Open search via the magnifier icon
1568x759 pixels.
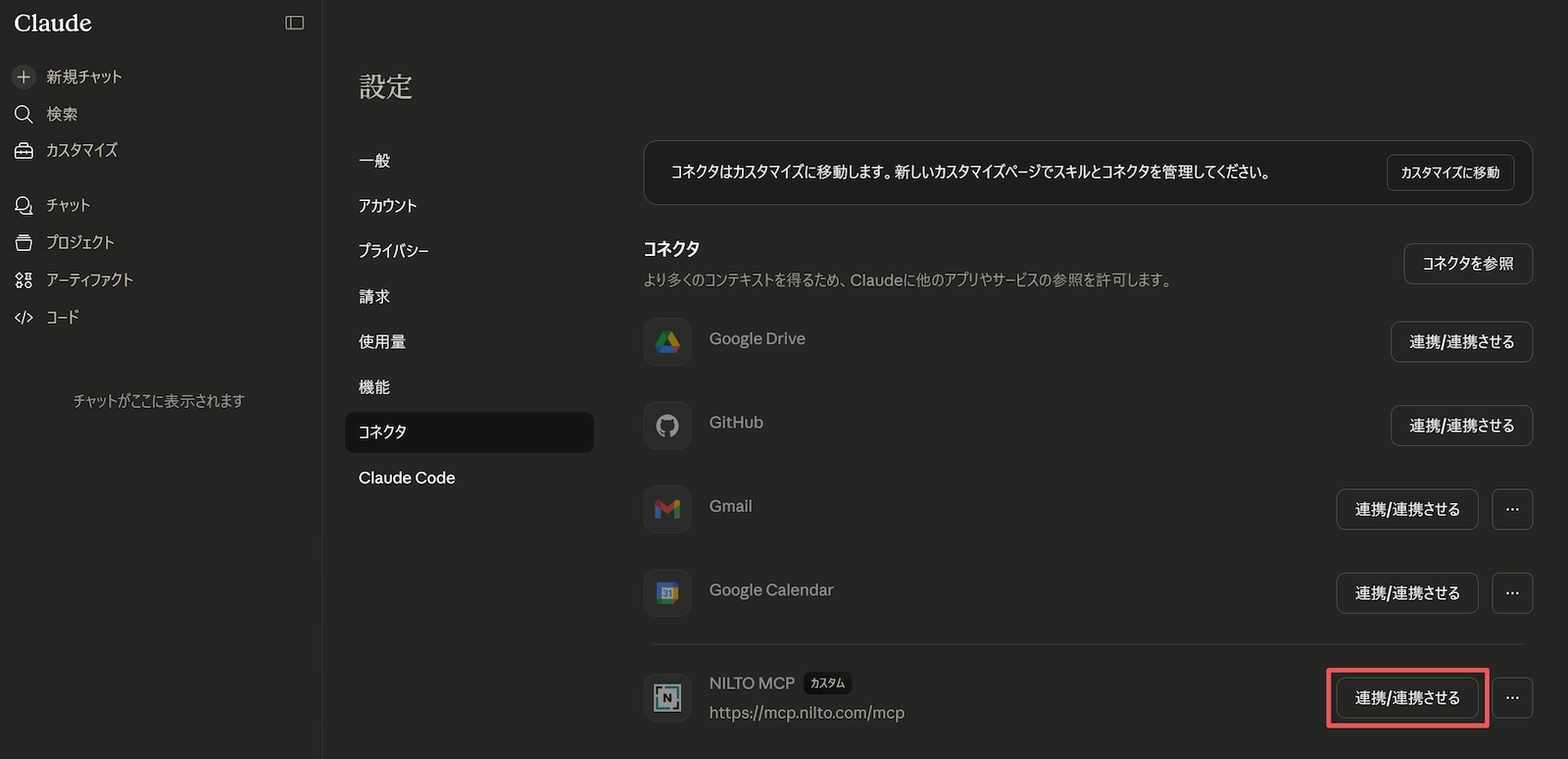click(x=24, y=114)
